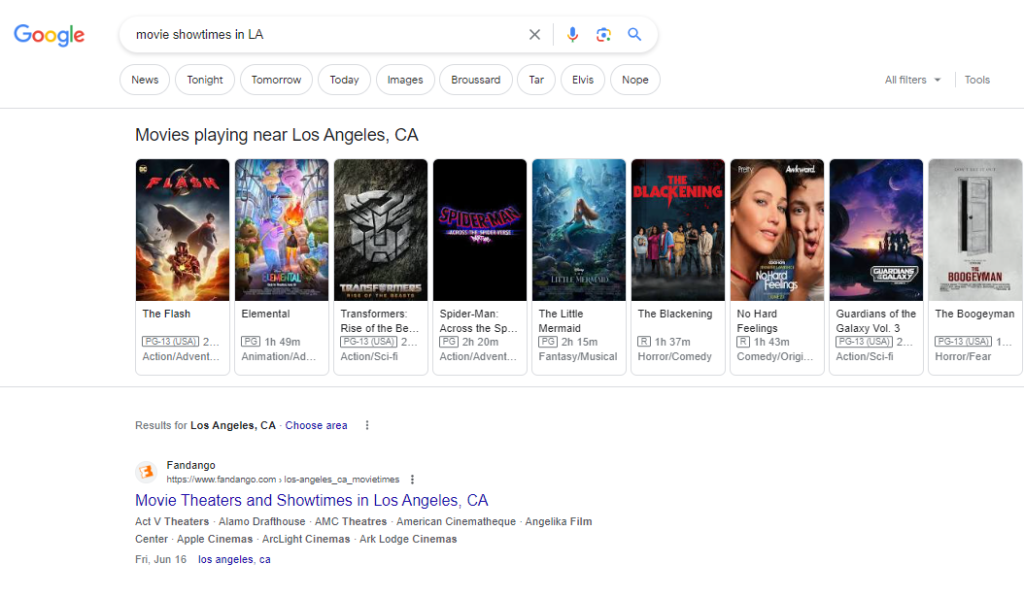
Task: Click Guardians of the Galaxy Vol. 3 title
Action: click(x=876, y=321)
